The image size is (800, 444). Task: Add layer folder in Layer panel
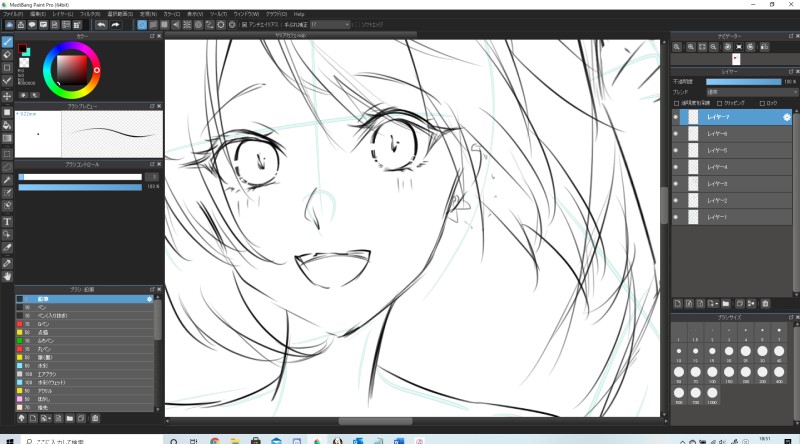[x=726, y=304]
